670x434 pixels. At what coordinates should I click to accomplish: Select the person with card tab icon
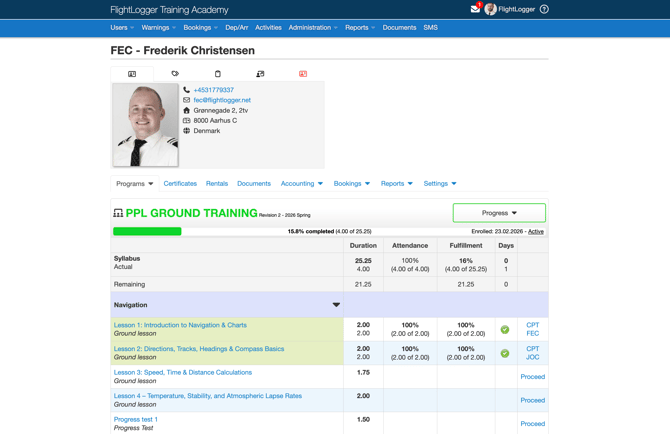point(260,73)
